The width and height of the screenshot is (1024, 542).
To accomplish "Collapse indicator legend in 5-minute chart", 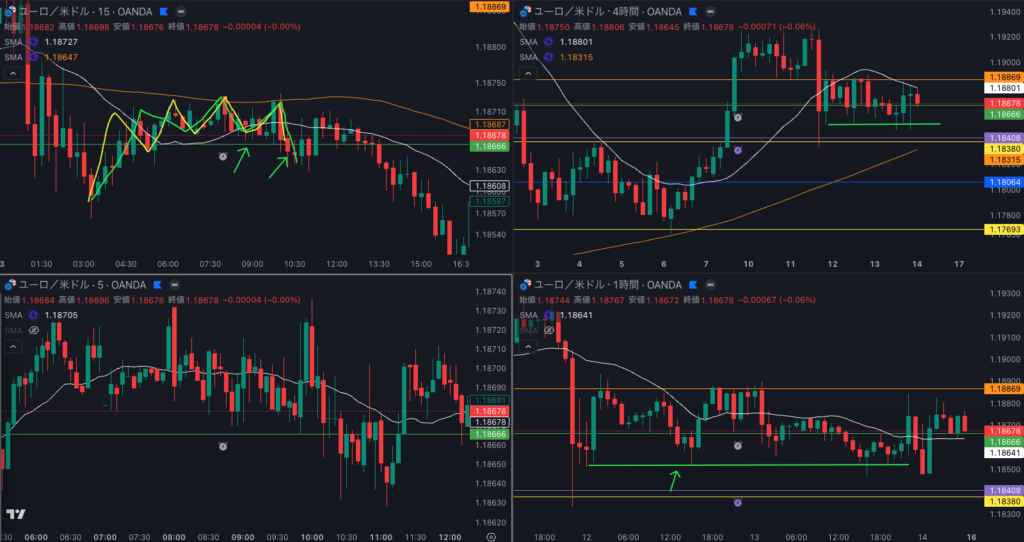I will 13,346.
